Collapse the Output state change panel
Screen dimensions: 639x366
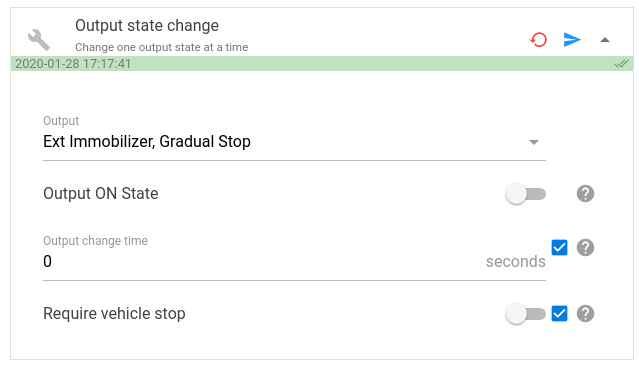(605, 40)
